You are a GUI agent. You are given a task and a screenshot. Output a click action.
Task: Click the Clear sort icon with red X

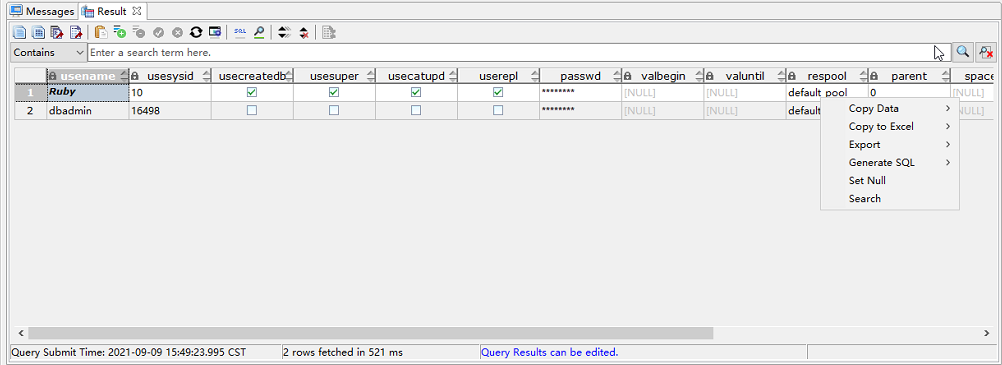304,32
